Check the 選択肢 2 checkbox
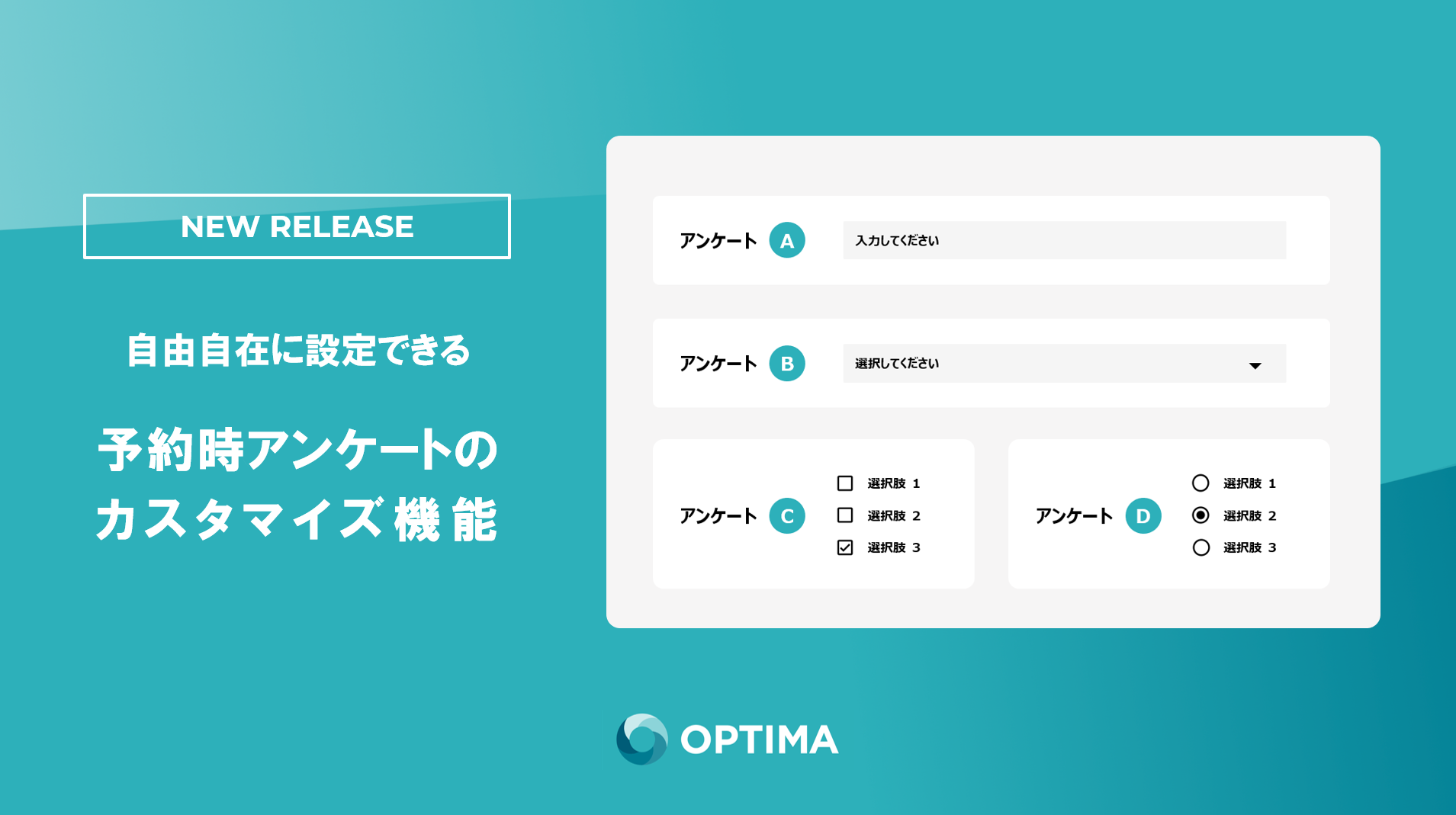This screenshot has width=1456, height=815. (x=844, y=515)
